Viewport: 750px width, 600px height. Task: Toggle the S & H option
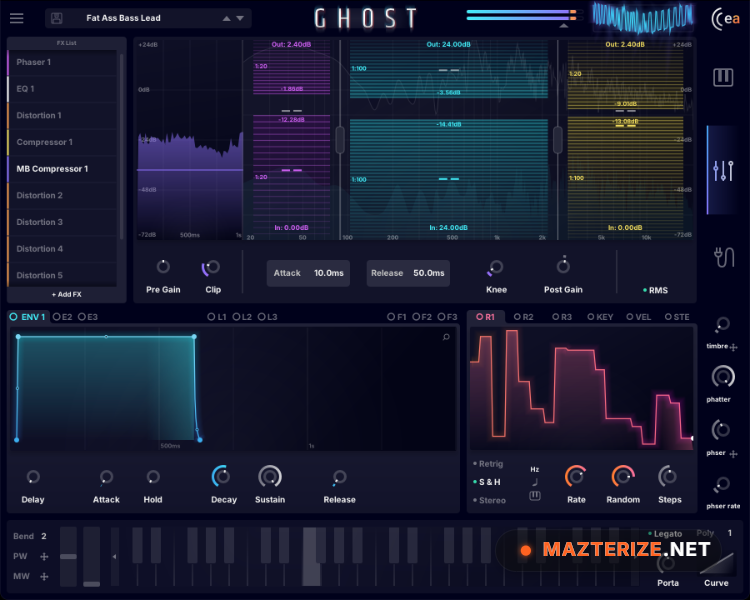(x=487, y=482)
